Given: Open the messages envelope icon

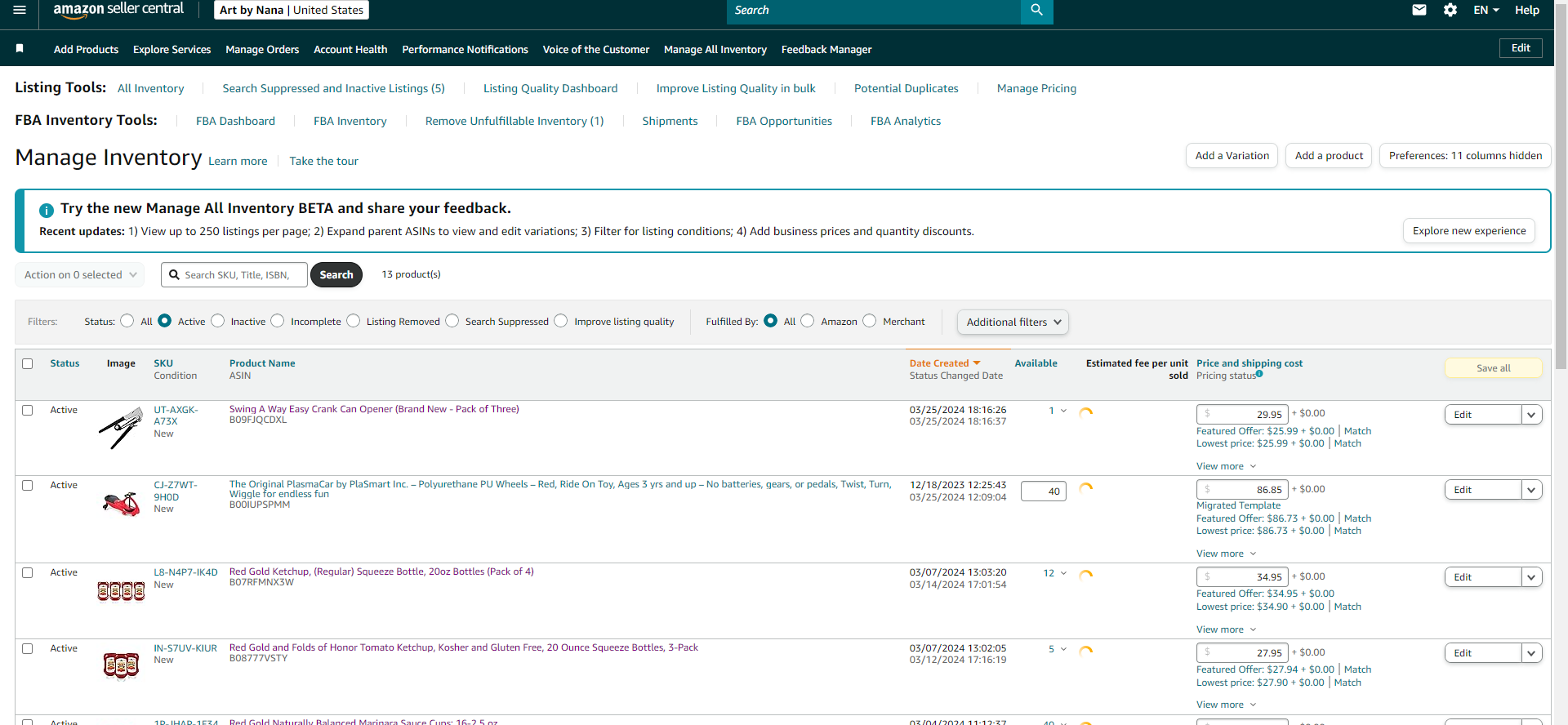Looking at the screenshot, I should (1419, 10).
